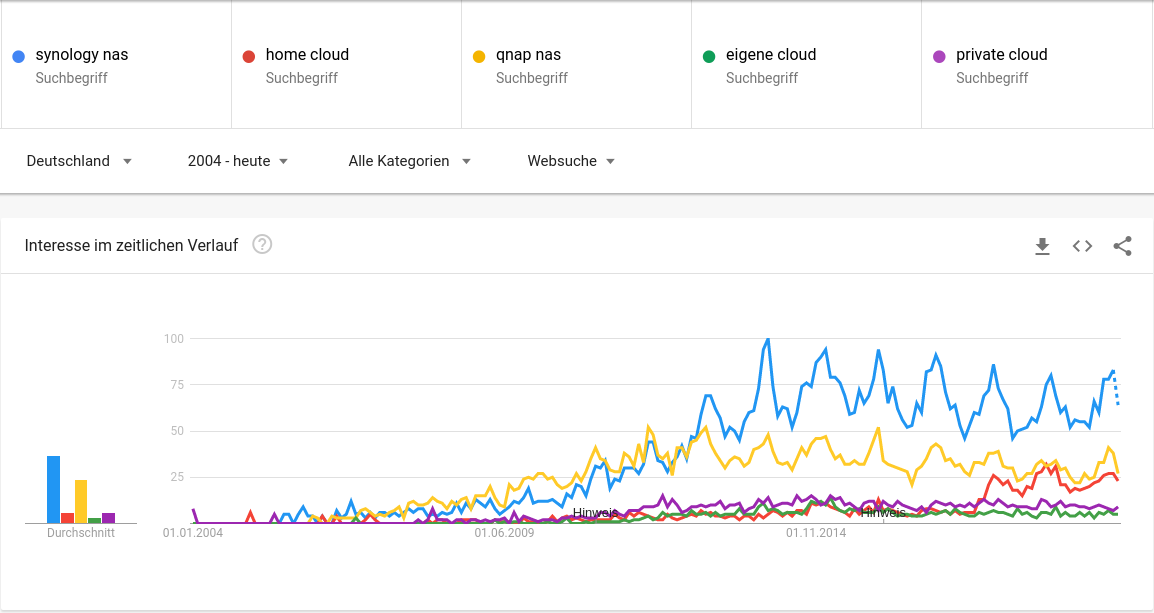Download the chart data as CSV
1154x613 pixels.
pos(1042,246)
